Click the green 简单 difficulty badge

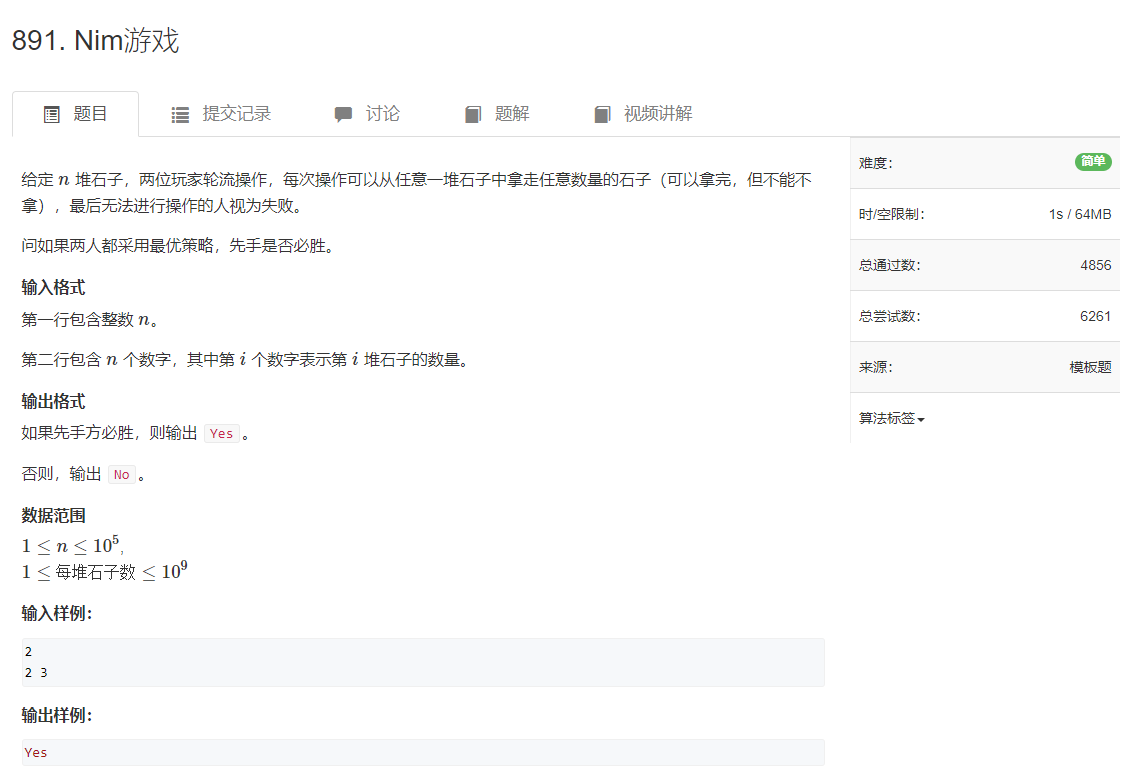click(1093, 161)
